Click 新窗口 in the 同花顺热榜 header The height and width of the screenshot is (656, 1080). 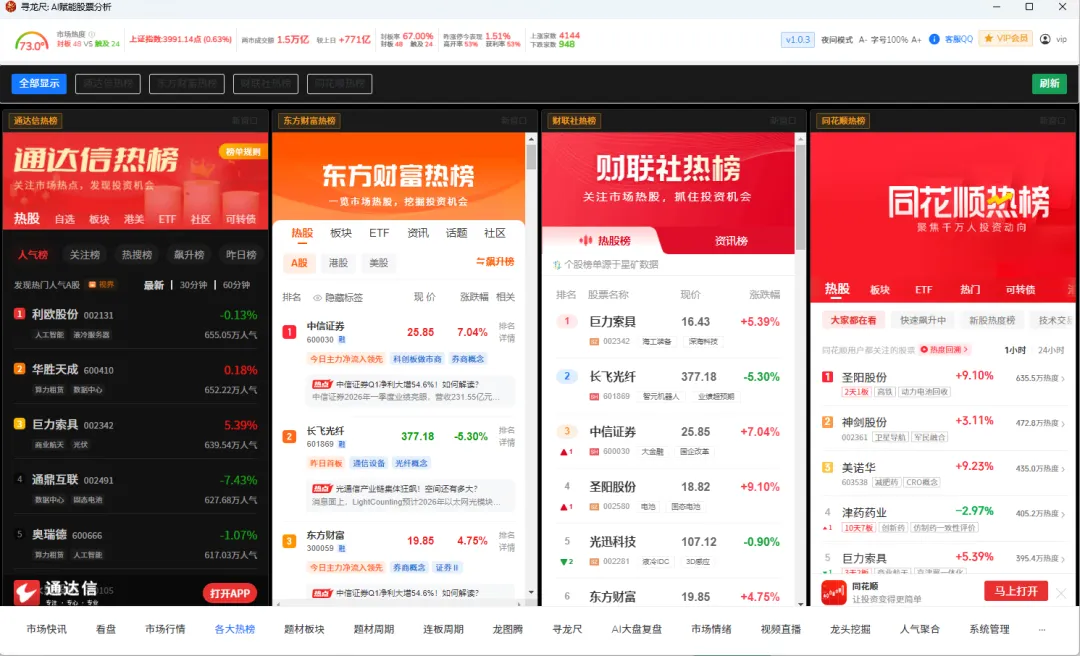(1052, 121)
